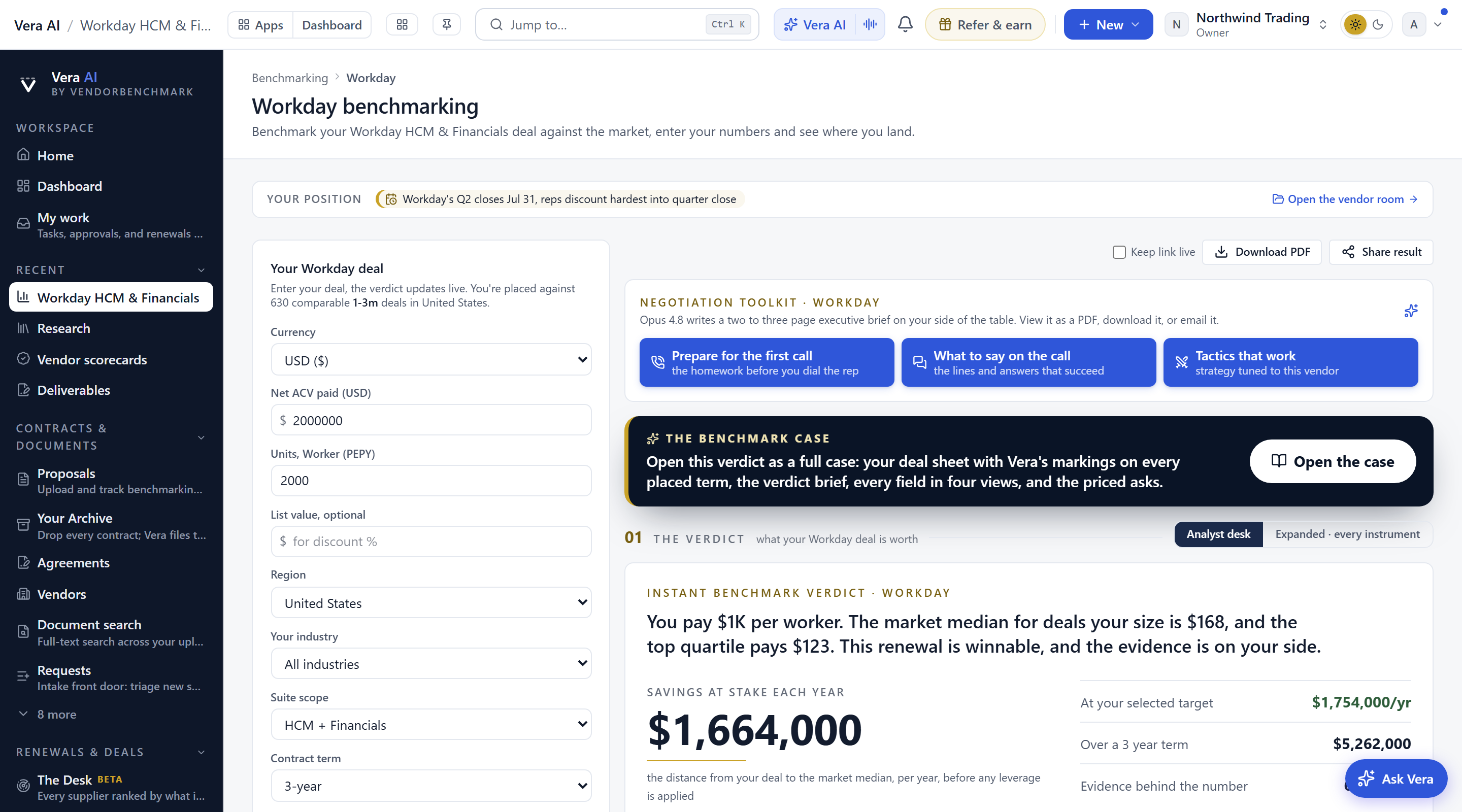The image size is (1462, 812).
Task: Expand the account menu chevron
Action: coord(1438,24)
